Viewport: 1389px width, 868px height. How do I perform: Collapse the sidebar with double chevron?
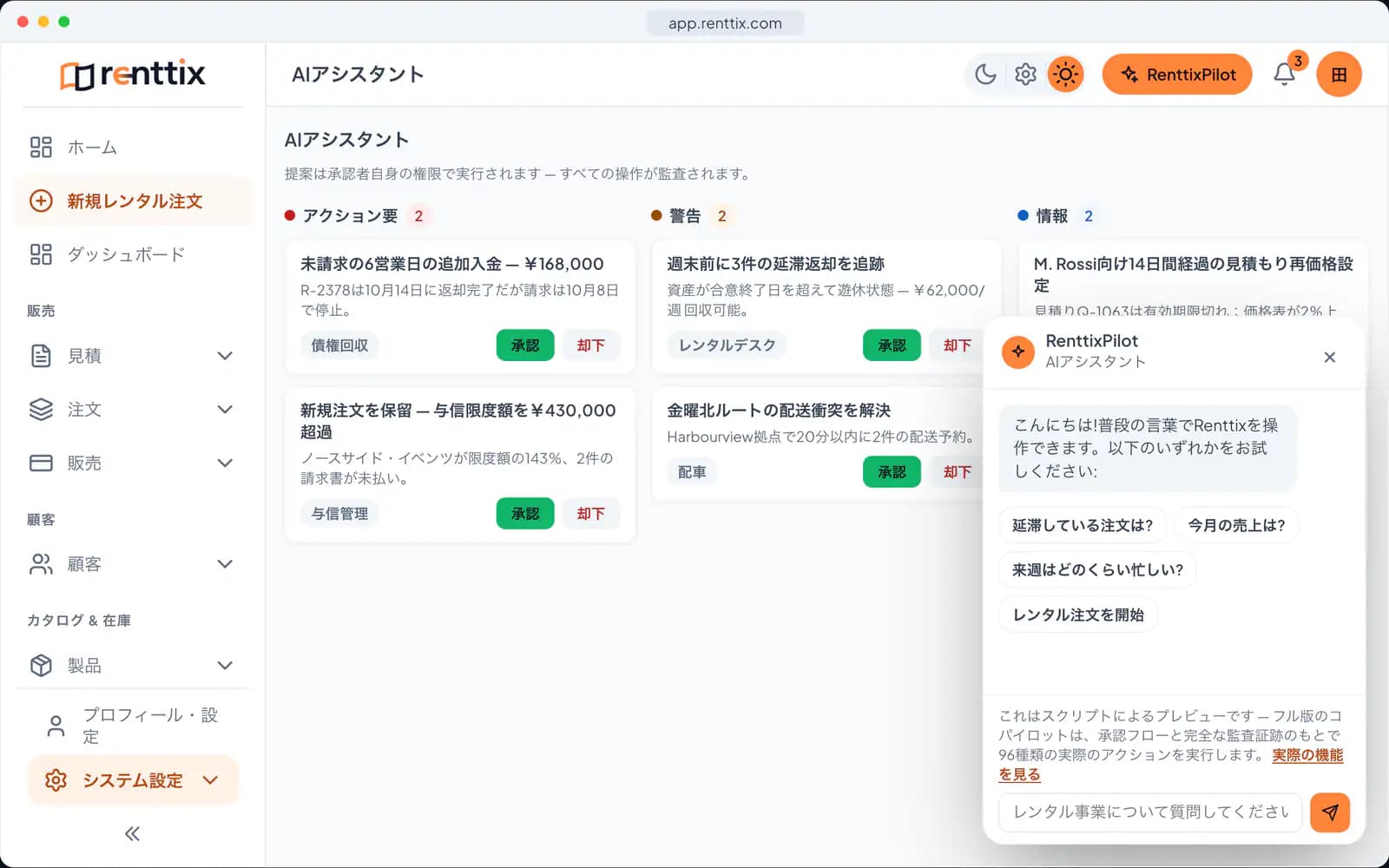[x=132, y=834]
